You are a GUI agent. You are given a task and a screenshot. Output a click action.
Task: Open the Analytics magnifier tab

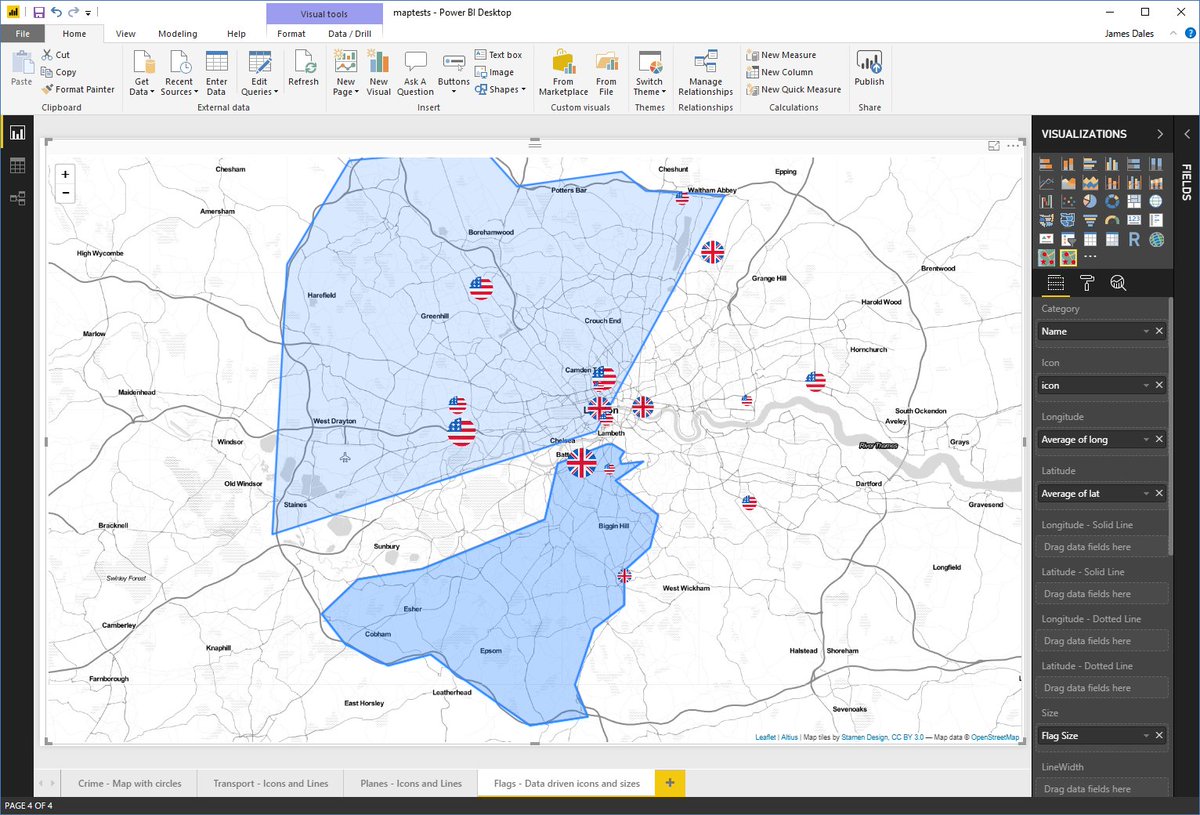point(1118,283)
